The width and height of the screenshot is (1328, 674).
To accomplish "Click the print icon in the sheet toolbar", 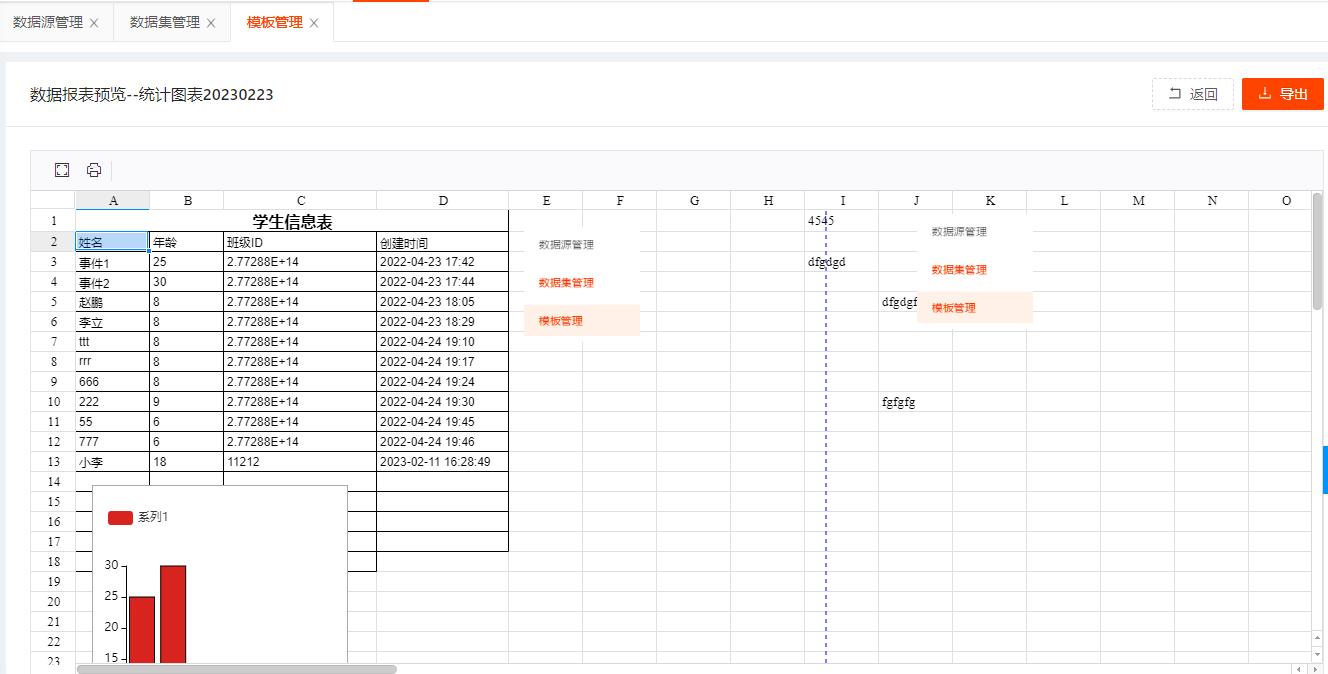I will [94, 170].
